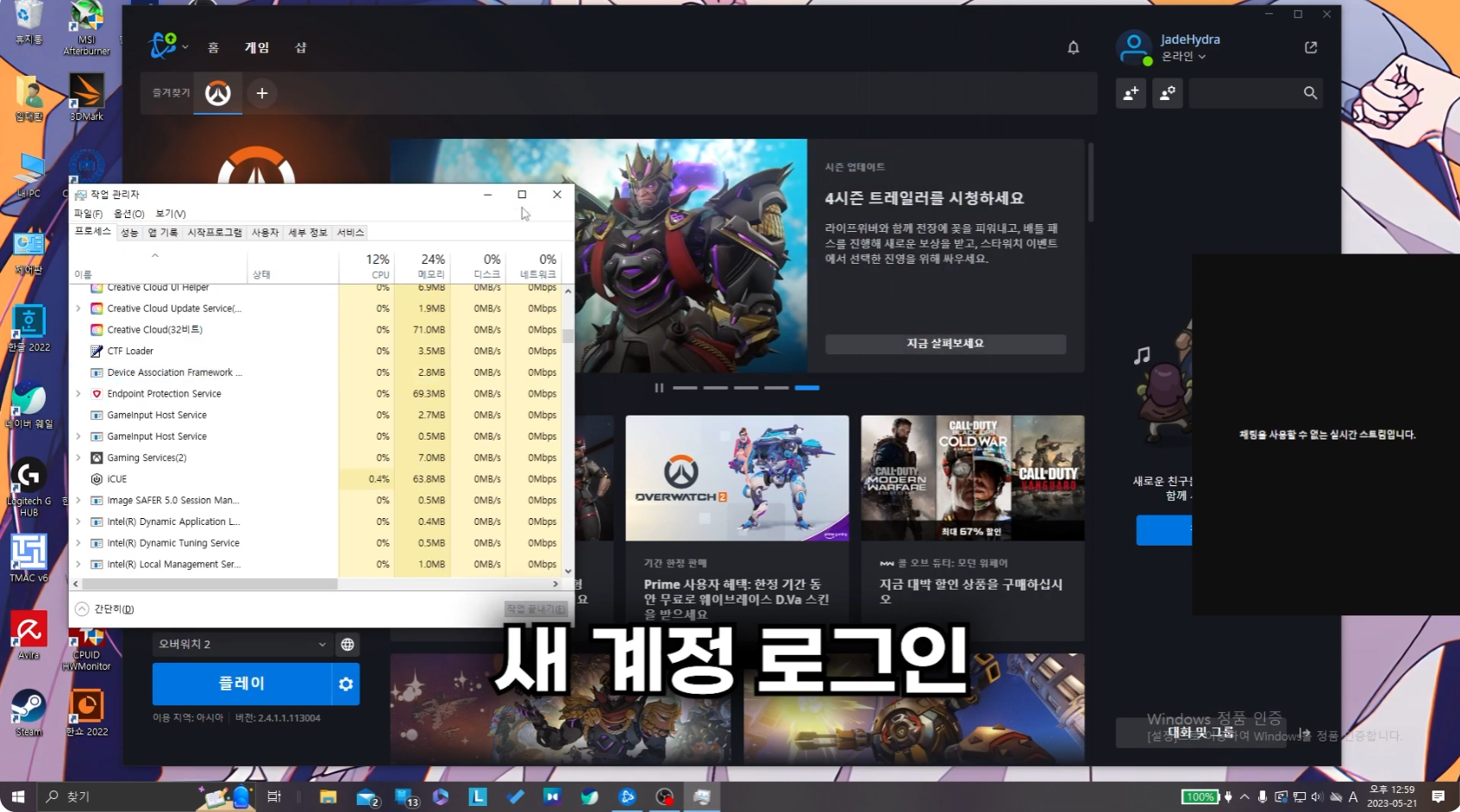Image resolution: width=1460 pixels, height=812 pixels.
Task: Open the MSI Afterburner desktop icon
Action: click(x=86, y=28)
